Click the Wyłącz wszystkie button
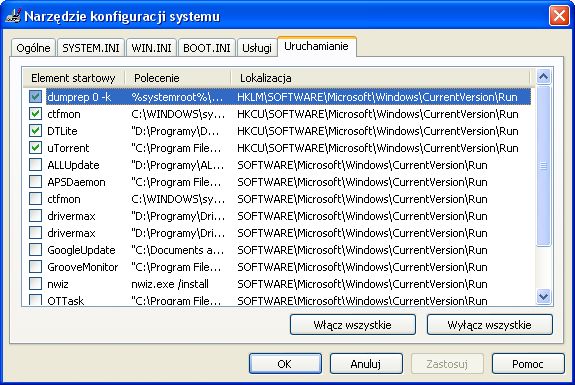Image resolution: width=575 pixels, height=385 pixels. click(x=490, y=324)
